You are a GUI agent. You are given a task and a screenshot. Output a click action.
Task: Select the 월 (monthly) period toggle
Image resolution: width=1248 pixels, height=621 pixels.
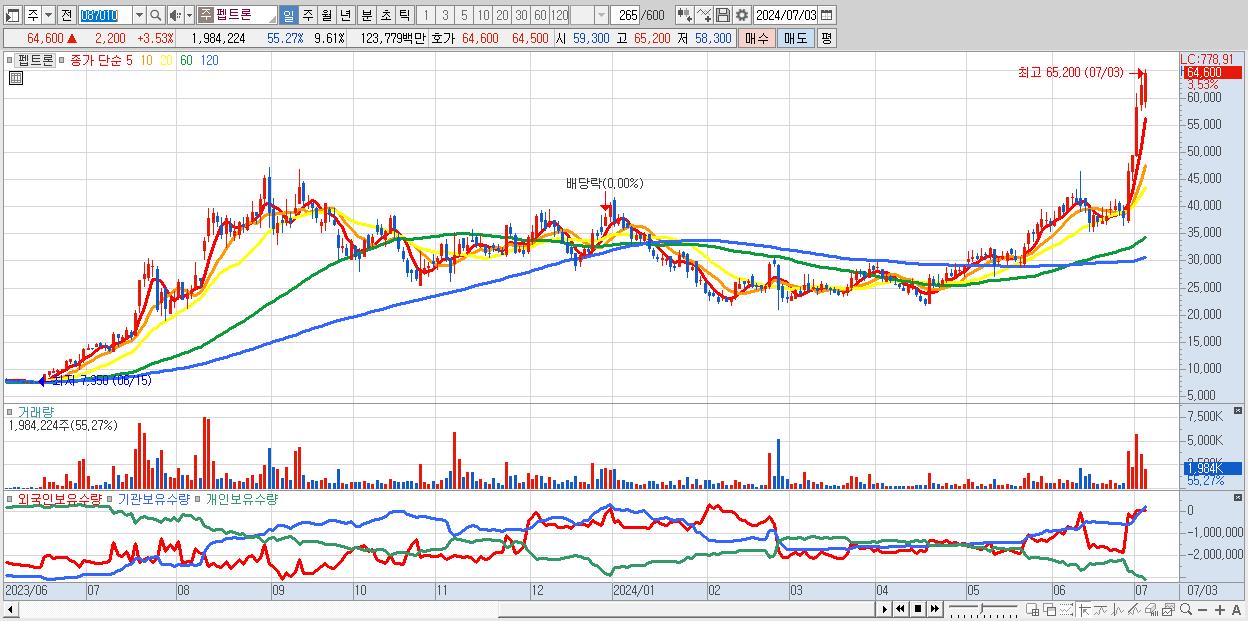[326, 15]
